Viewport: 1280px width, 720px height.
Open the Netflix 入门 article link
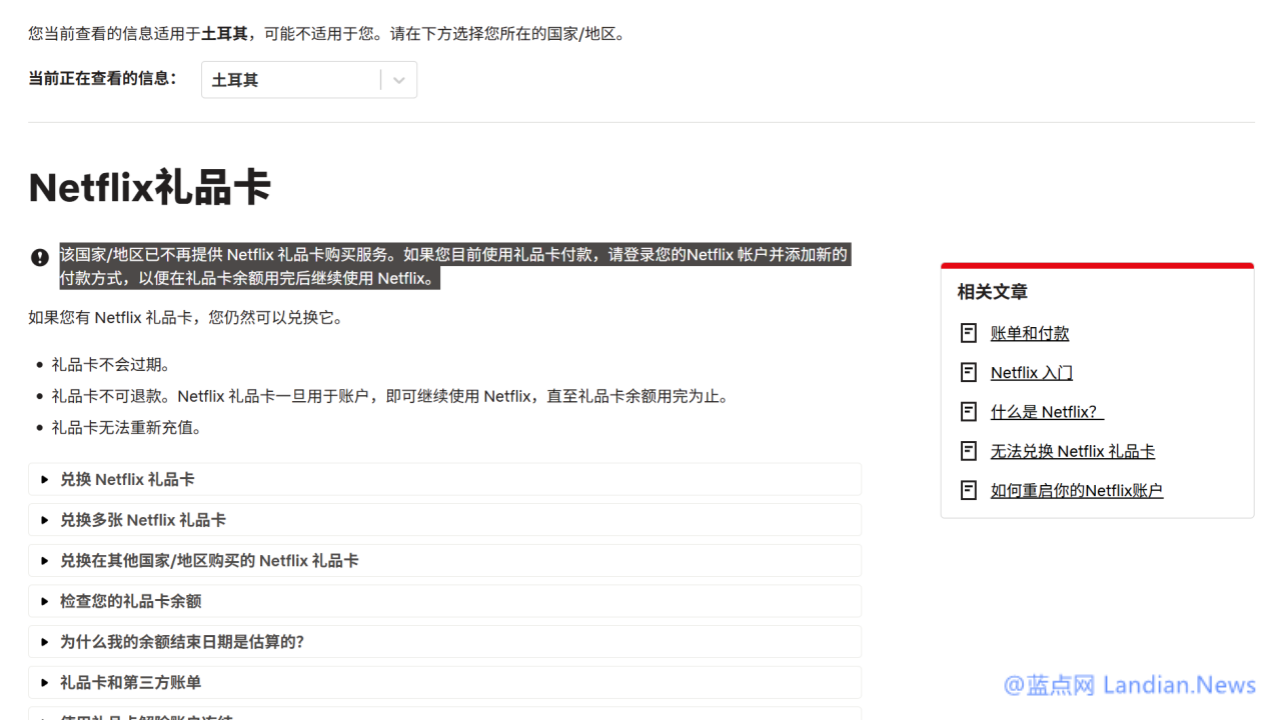tap(1032, 372)
